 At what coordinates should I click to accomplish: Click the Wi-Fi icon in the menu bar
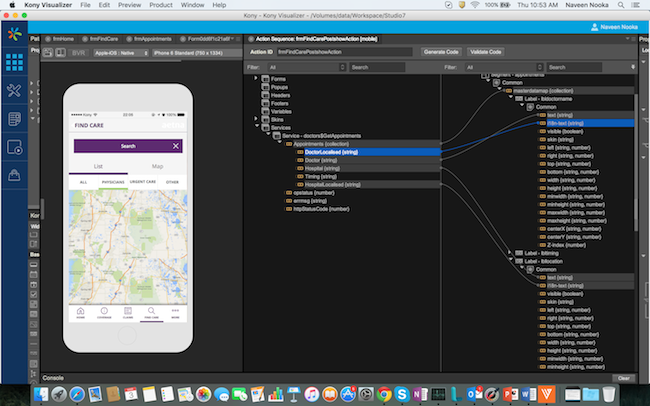pyautogui.click(x=475, y=5)
